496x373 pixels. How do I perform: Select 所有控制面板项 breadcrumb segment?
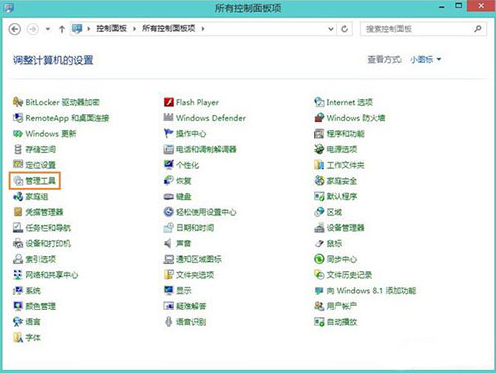168,29
